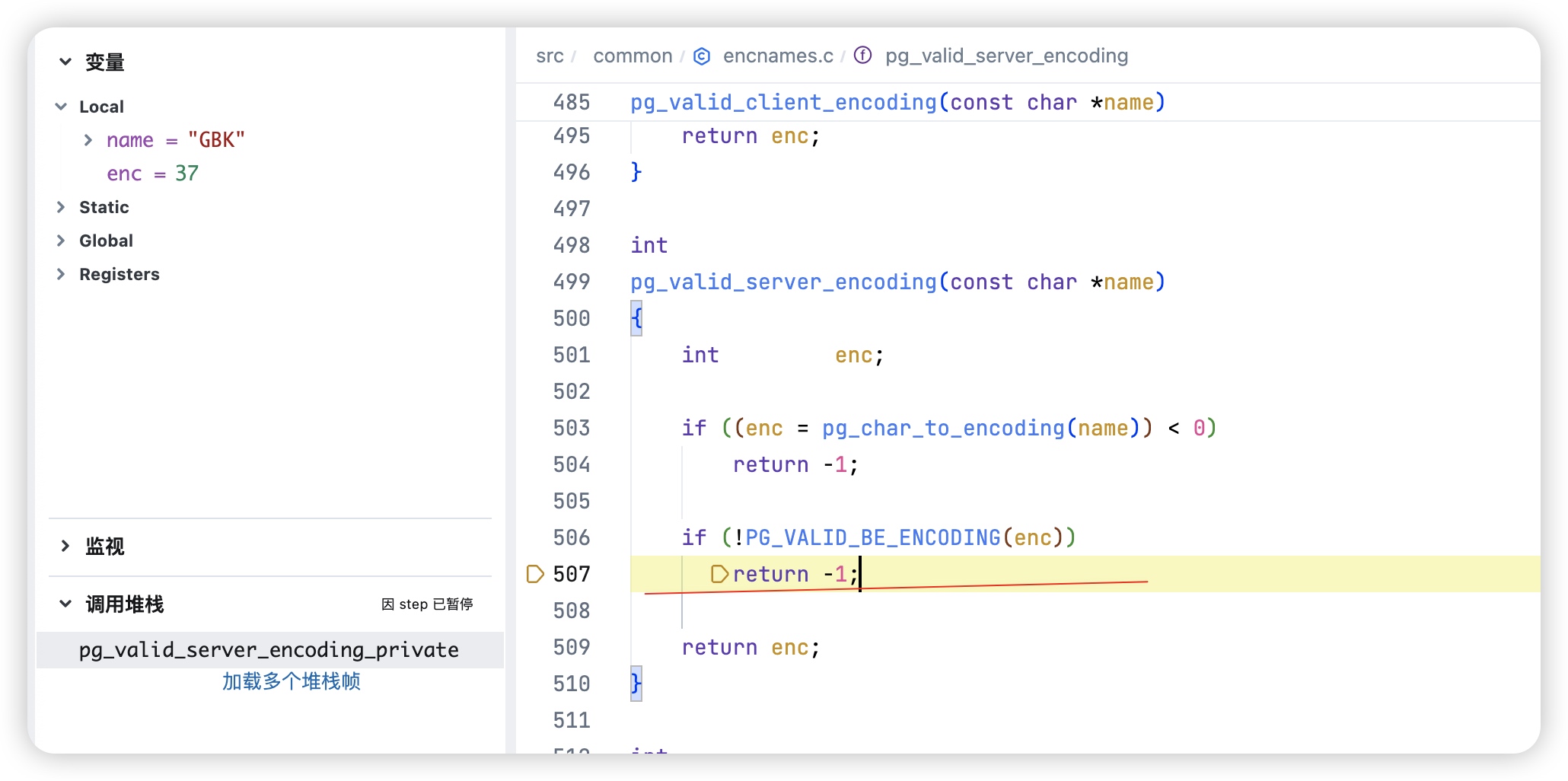Expand the Static scope chevron
Image resolution: width=1568 pixels, height=781 pixels.
tap(61, 207)
